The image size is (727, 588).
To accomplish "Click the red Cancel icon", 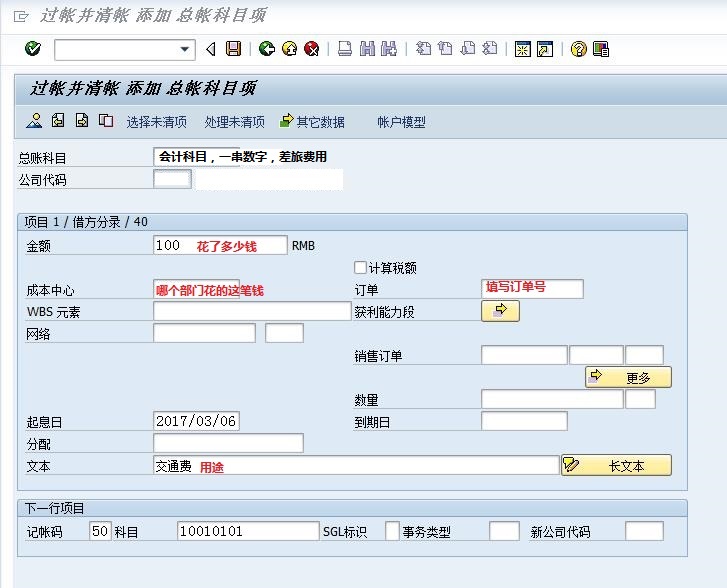I will pos(312,48).
